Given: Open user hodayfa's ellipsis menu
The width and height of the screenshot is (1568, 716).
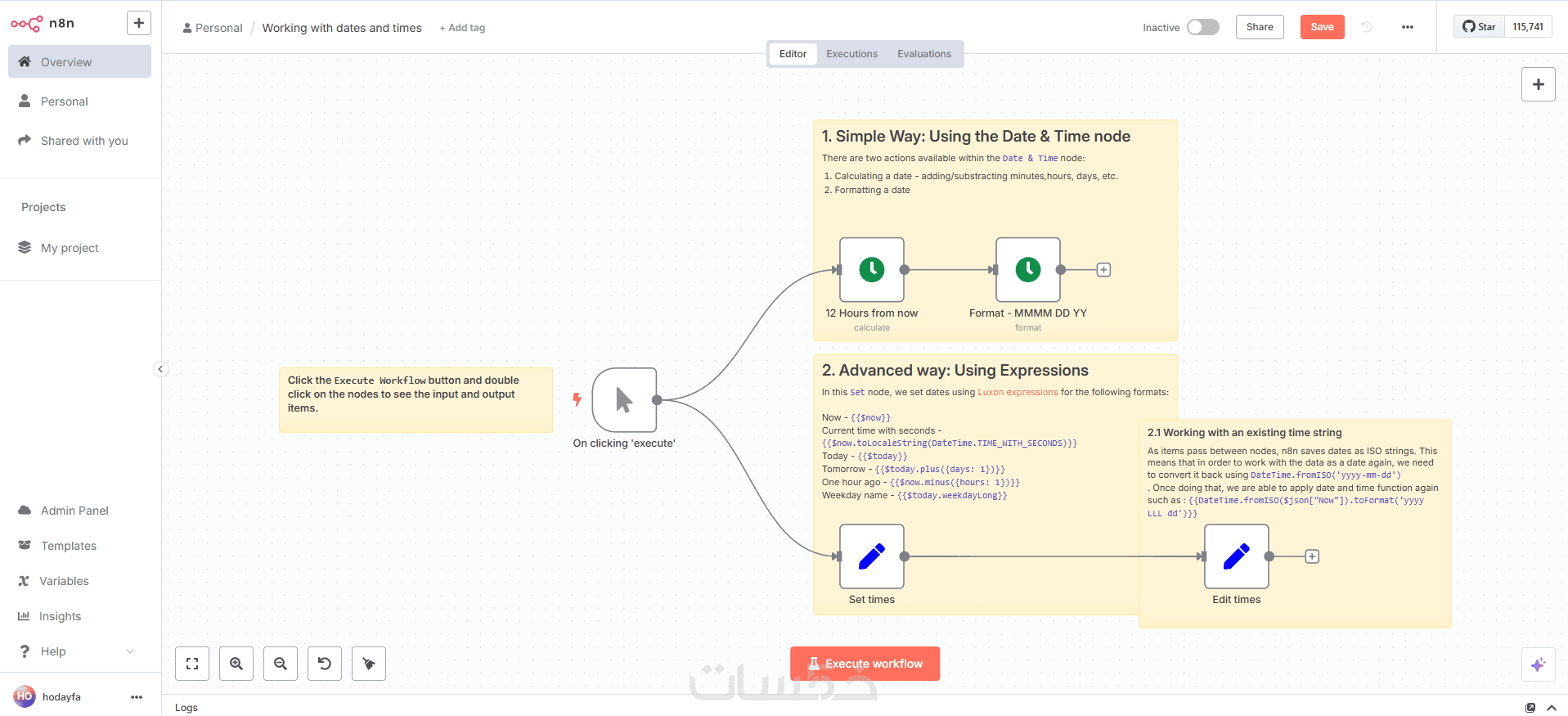Looking at the screenshot, I should pyautogui.click(x=137, y=697).
